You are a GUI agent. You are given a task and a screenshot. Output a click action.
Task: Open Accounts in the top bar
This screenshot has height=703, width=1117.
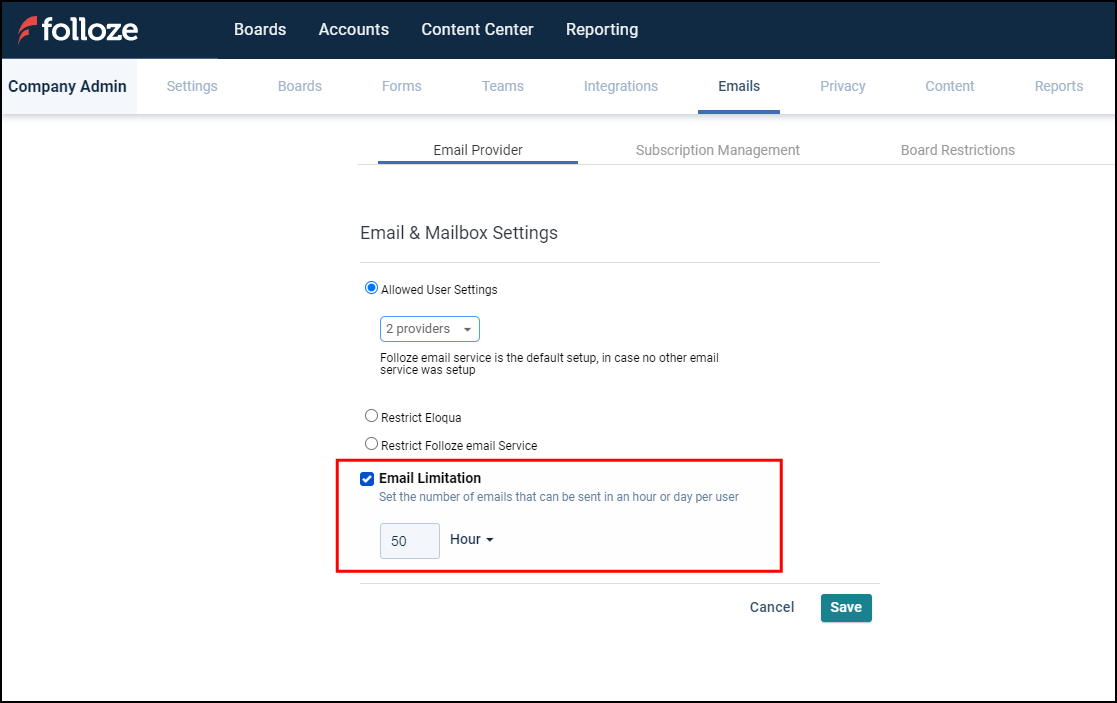[x=353, y=29]
